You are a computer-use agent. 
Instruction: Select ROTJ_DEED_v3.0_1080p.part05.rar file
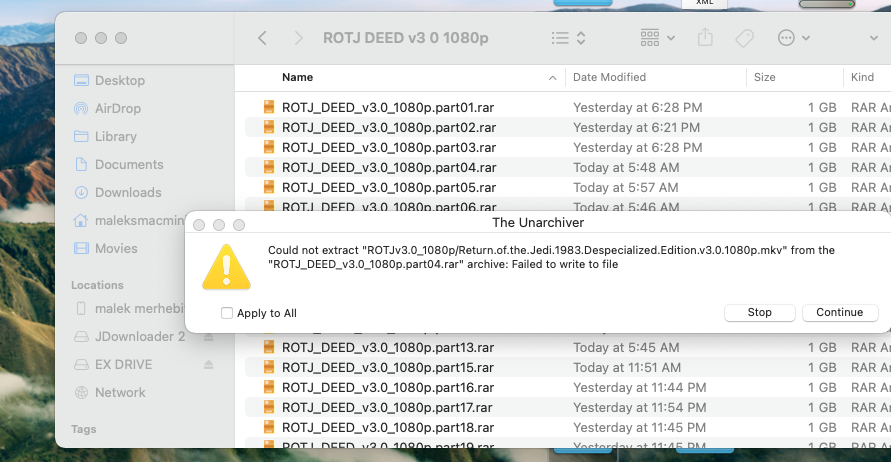pyautogui.click(x=389, y=188)
